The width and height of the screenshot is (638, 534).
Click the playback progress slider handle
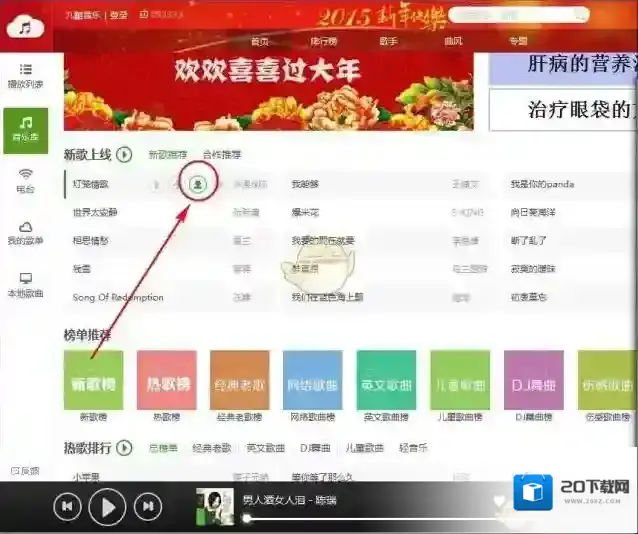point(246,519)
